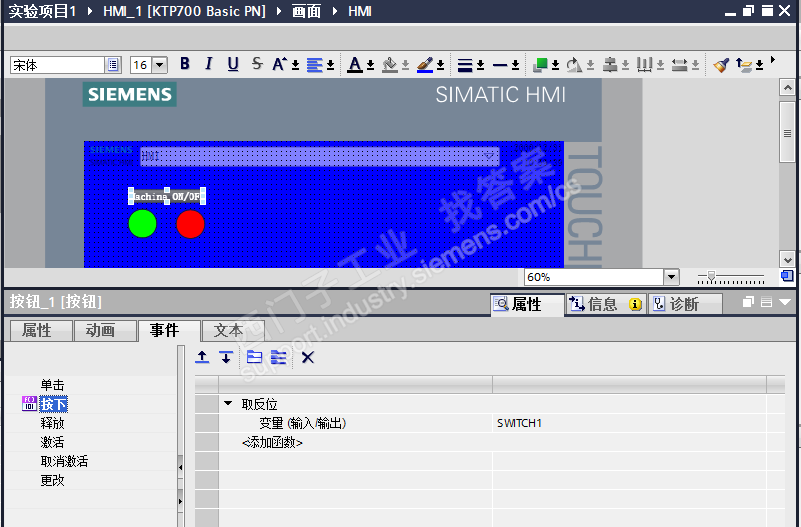Screen dimensions: 801x527
Task: Click the folder-style function list icon
Action: point(254,357)
